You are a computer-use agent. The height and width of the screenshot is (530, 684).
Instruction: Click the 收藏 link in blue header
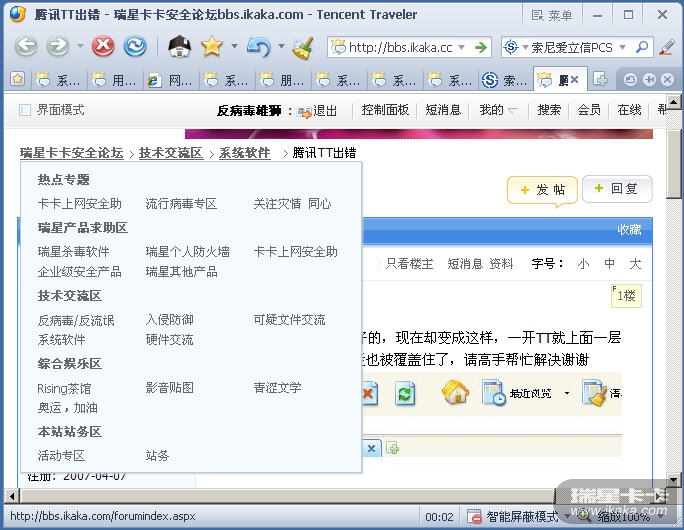point(629,230)
